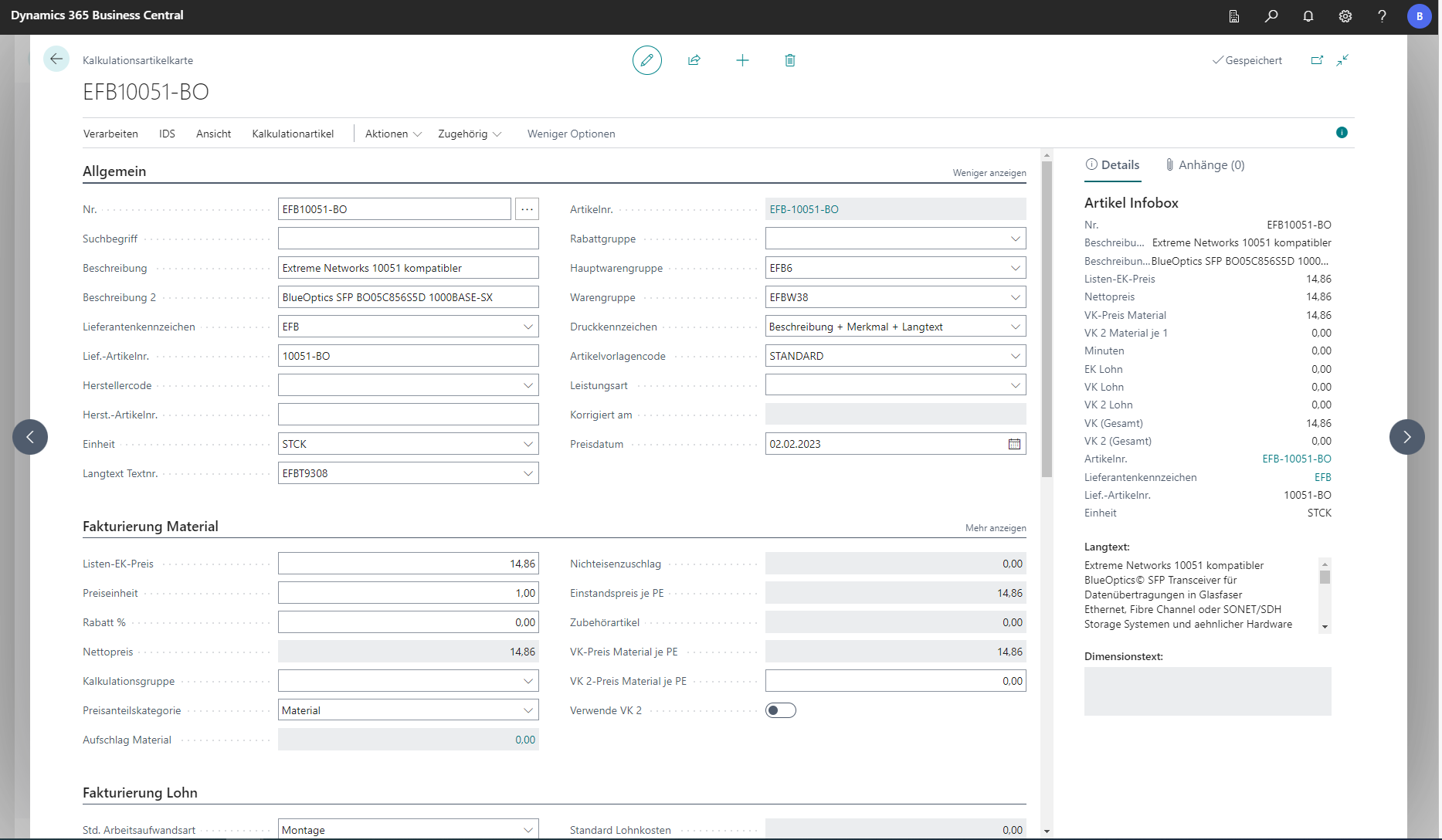Click the pencil edit icon
This screenshot has width=1442, height=840.
tap(646, 60)
